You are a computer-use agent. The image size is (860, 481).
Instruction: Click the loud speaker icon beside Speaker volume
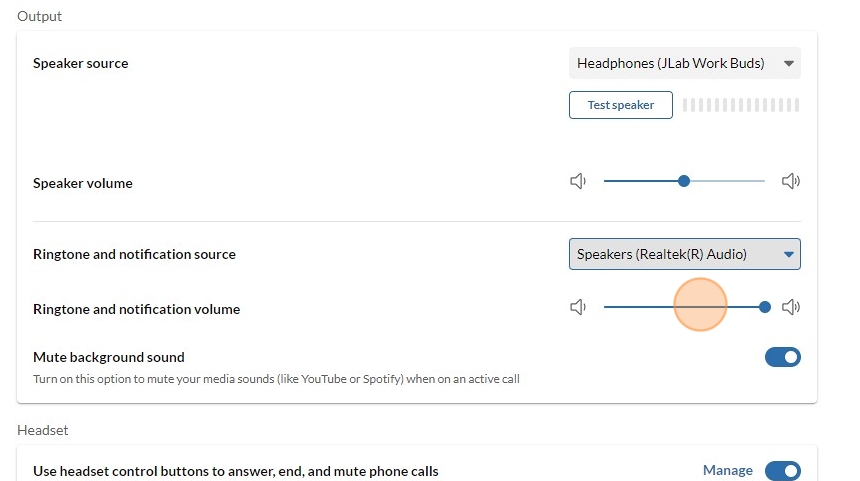pos(791,181)
